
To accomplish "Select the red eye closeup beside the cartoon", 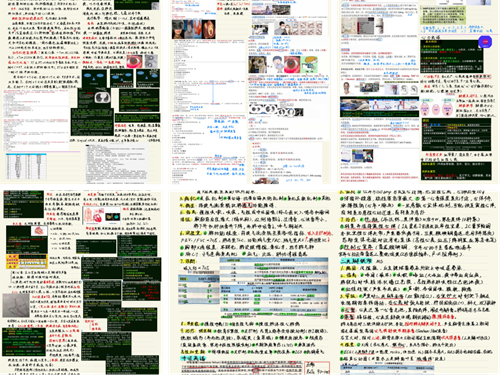I will [x=292, y=65].
